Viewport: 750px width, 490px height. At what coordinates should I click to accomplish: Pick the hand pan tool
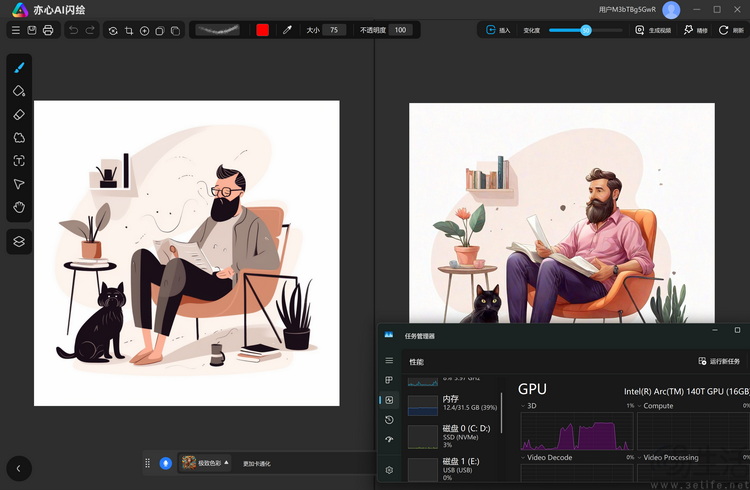(x=19, y=207)
